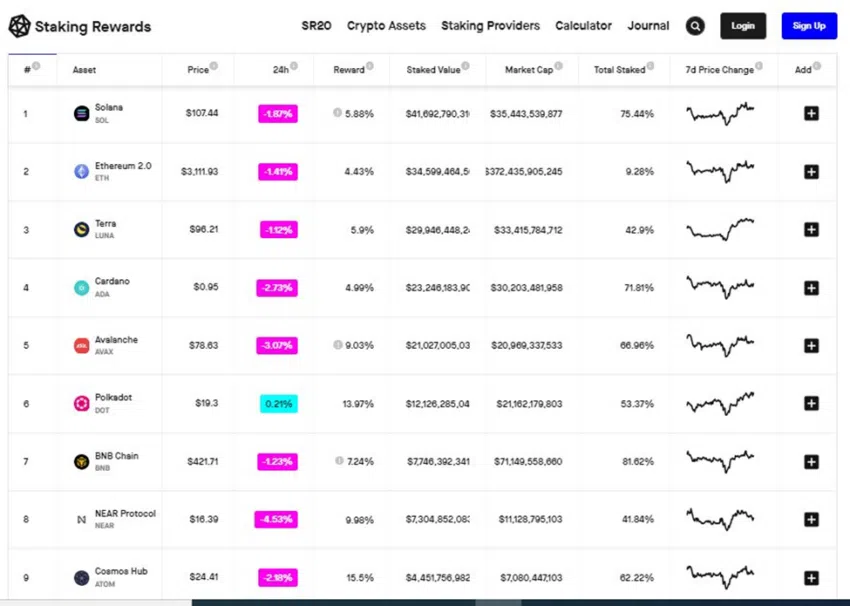This screenshot has height=606, width=850.
Task: Click the Staking Rewards logo
Action: 79,26
